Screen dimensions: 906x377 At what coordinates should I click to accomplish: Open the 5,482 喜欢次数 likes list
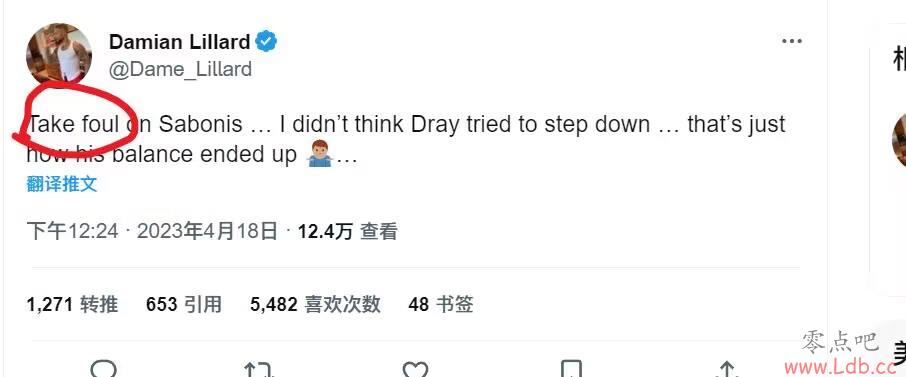pos(315,304)
